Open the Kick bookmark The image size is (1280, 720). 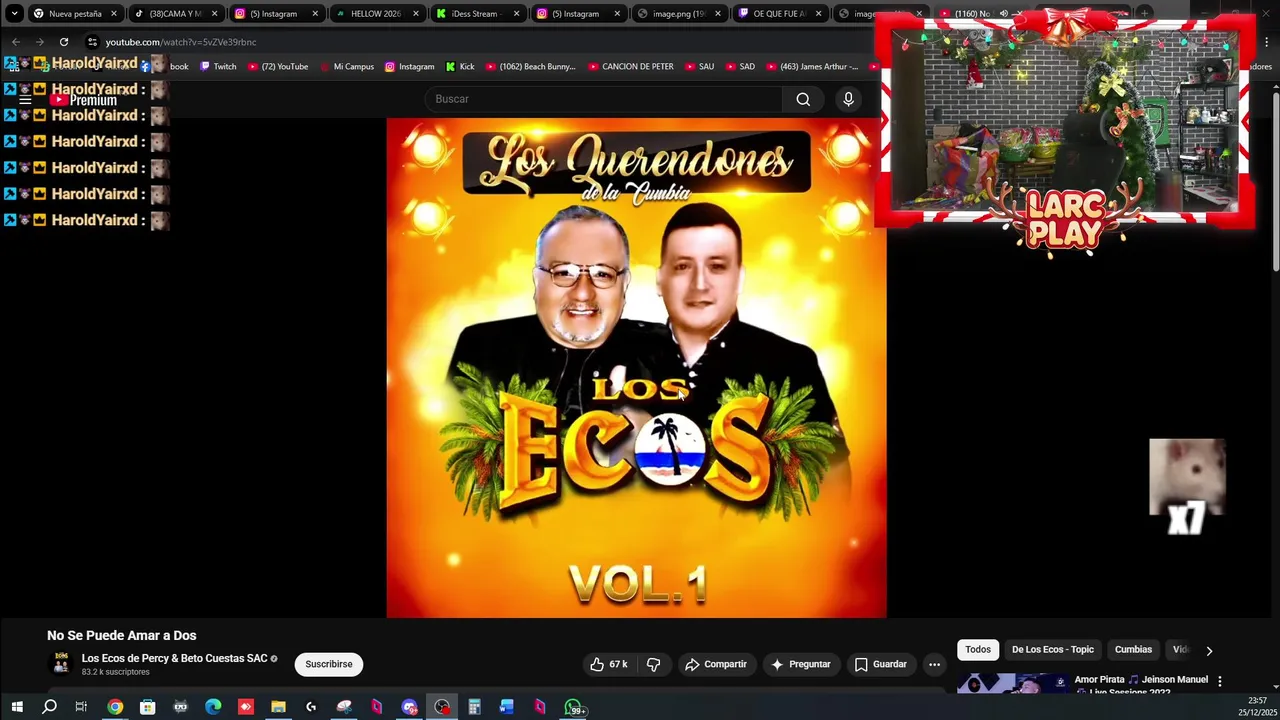[x=460, y=66]
